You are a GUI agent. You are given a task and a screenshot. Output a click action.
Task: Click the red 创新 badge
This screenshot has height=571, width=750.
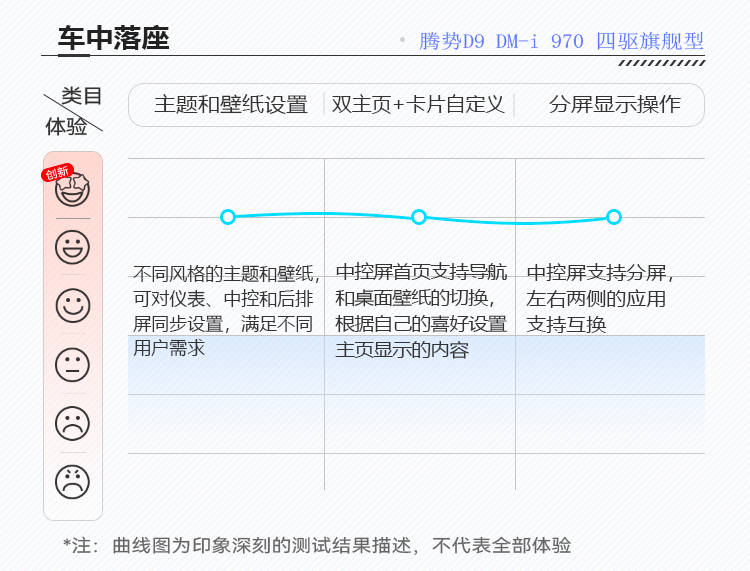pos(56,173)
